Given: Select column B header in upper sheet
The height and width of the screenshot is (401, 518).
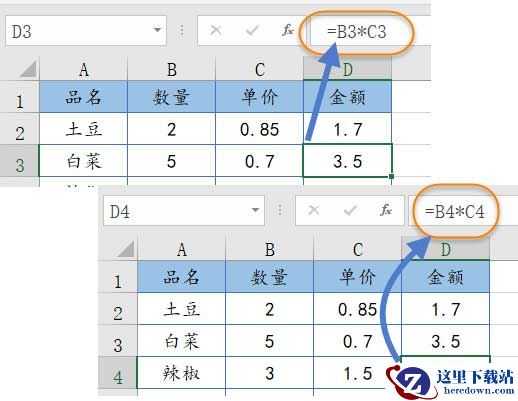Looking at the screenshot, I should pos(172,69).
